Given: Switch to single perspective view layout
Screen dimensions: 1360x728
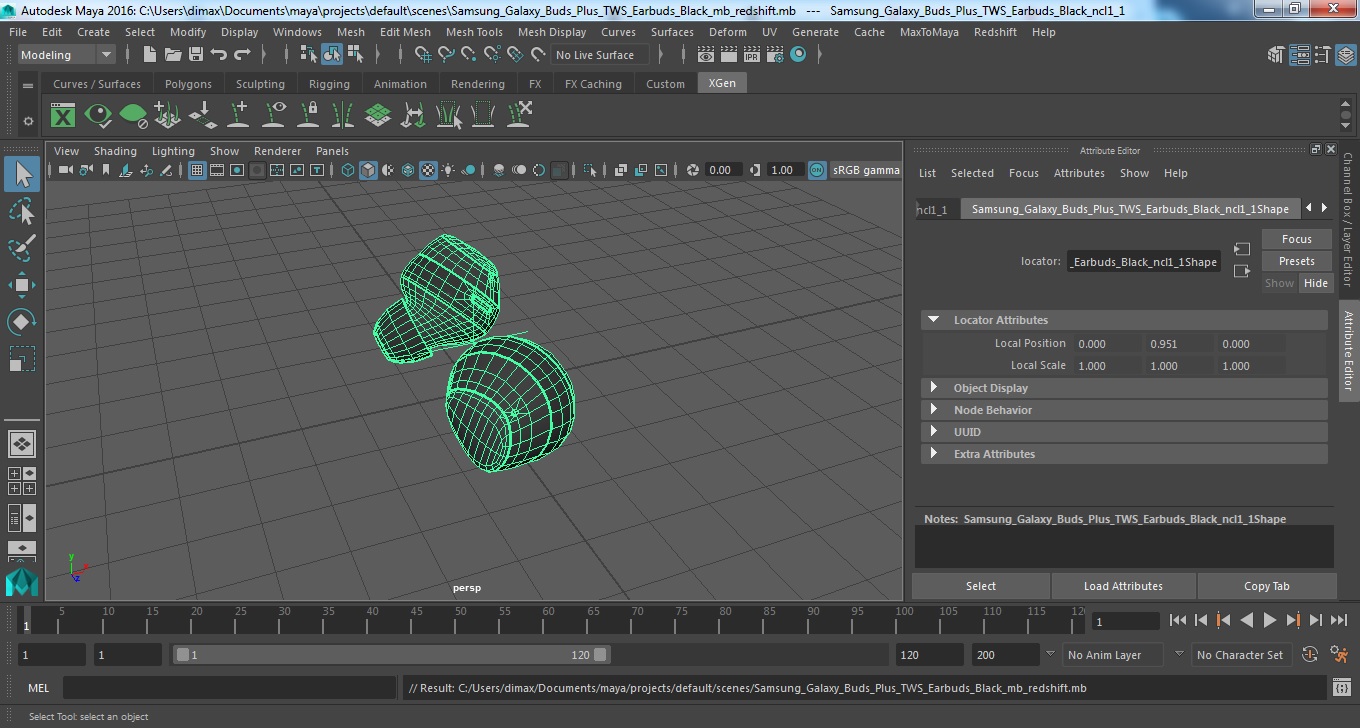Looking at the screenshot, I should click(22, 443).
